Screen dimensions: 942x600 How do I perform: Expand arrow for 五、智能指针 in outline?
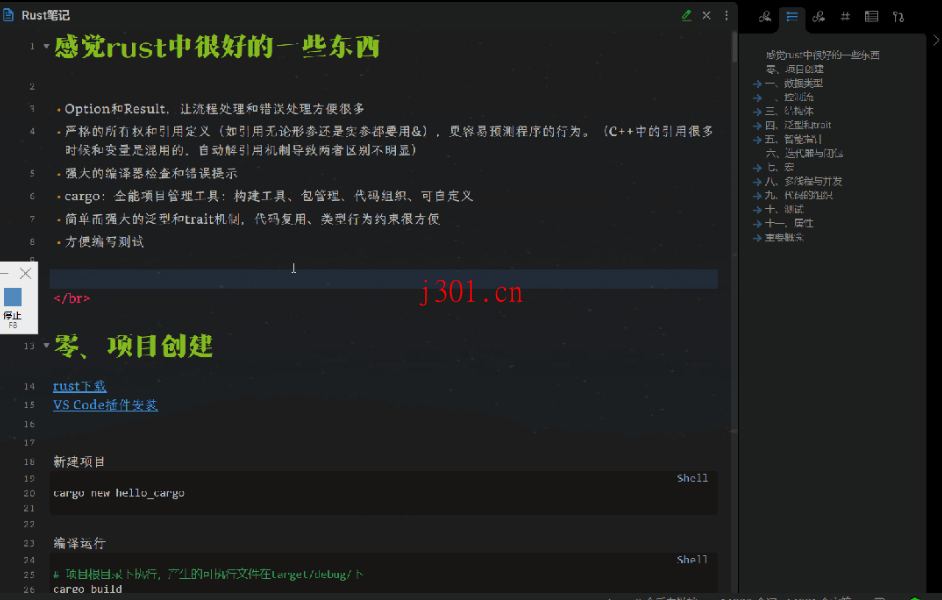tap(757, 139)
